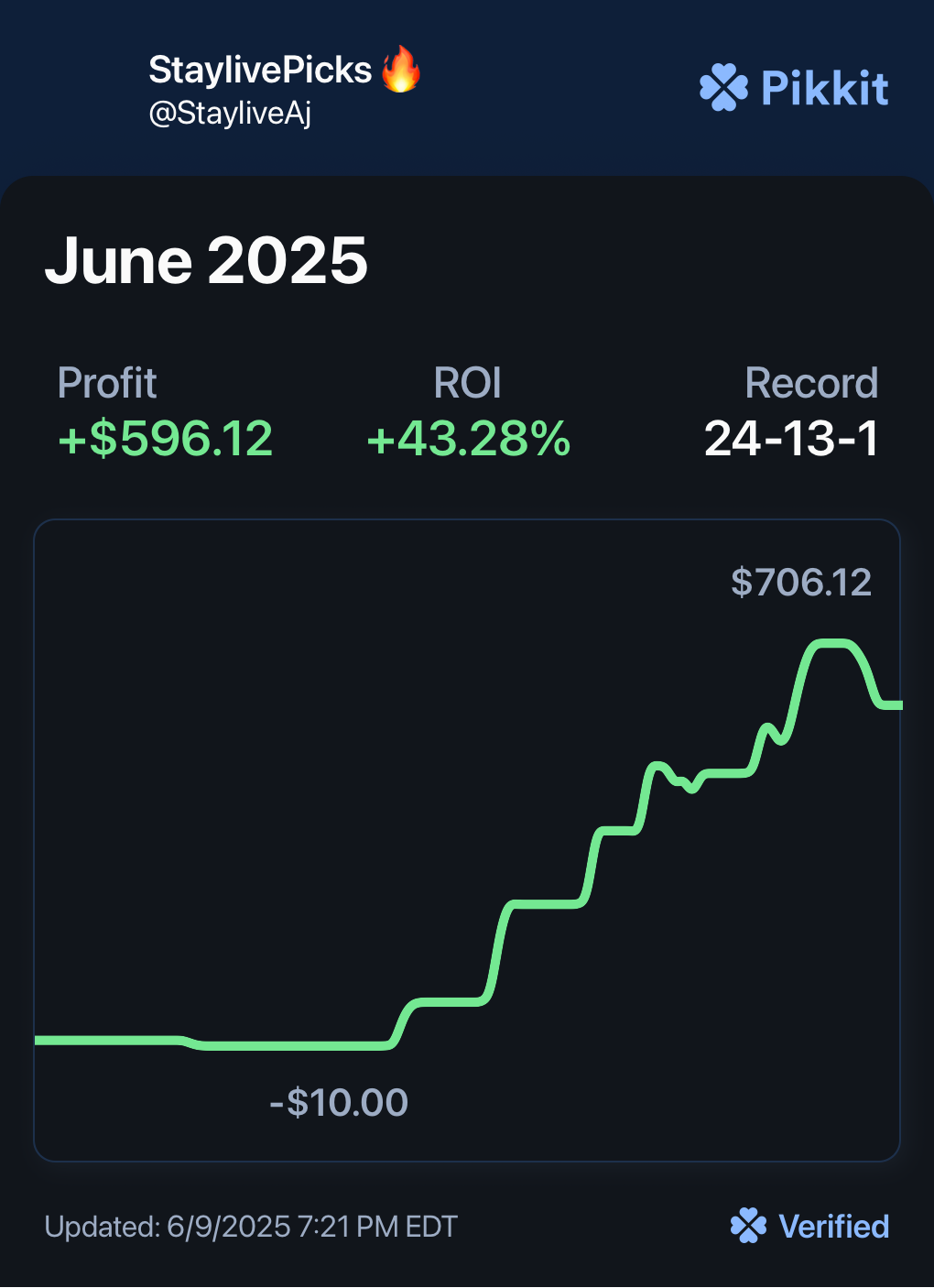Tap the Updated 6/9/2025 timestamp
Viewport: 934px width, 1288px height.
pyautogui.click(x=251, y=1227)
